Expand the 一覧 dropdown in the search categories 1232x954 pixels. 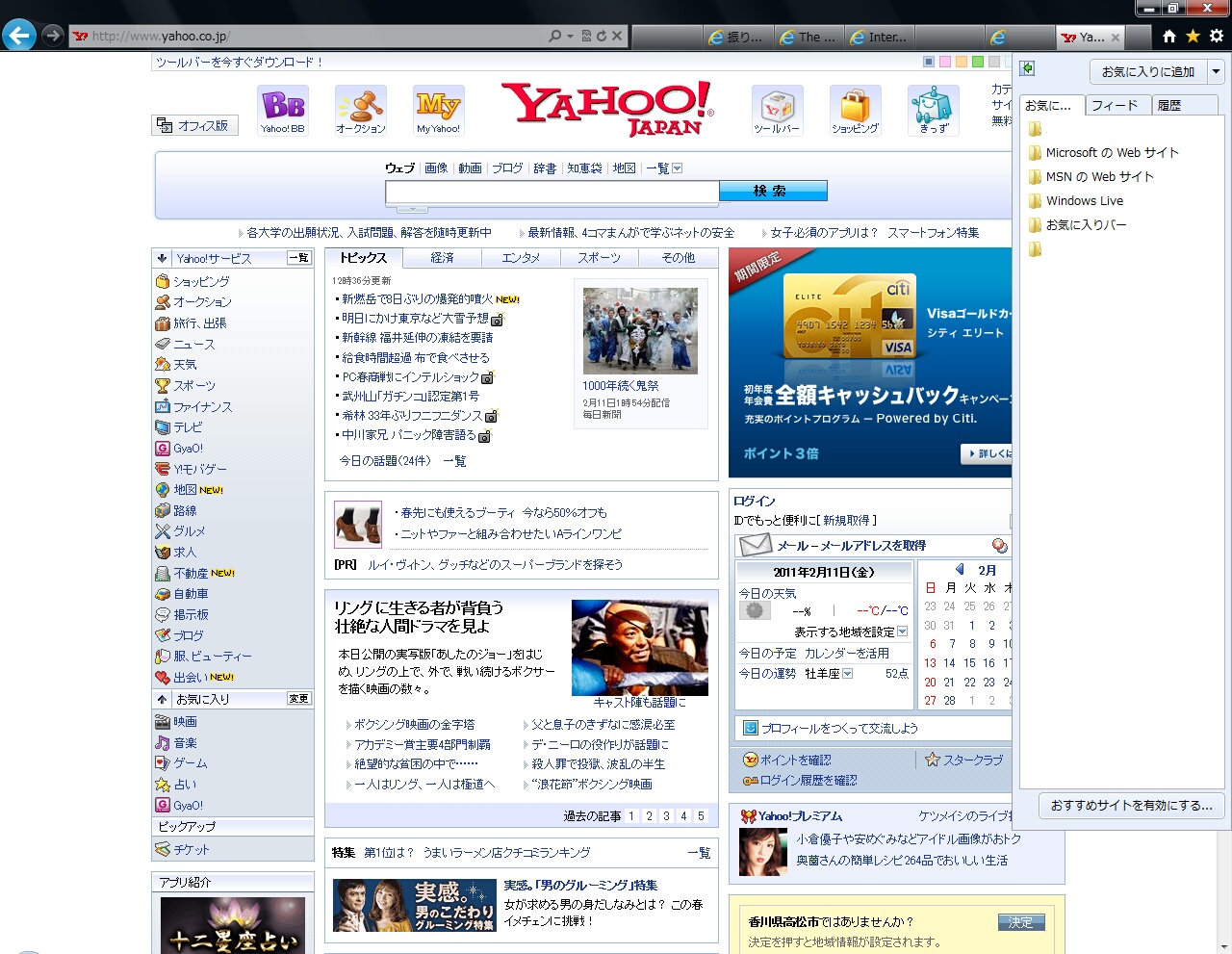pos(677,168)
